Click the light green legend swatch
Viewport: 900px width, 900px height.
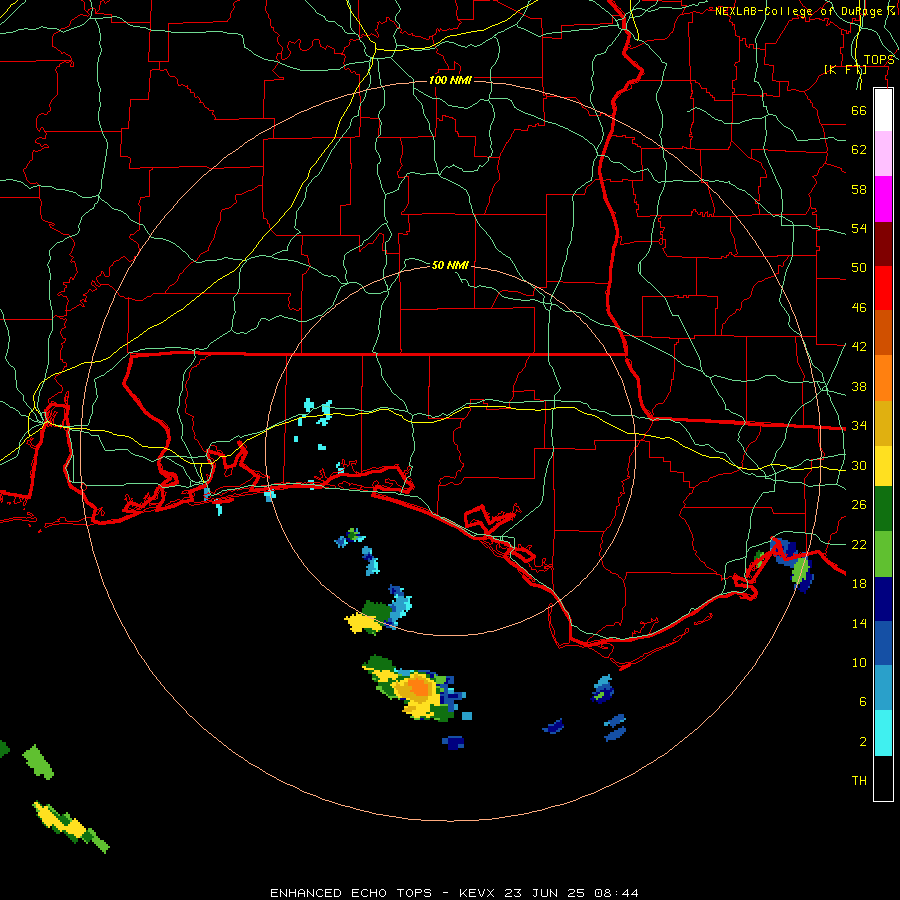click(x=883, y=554)
